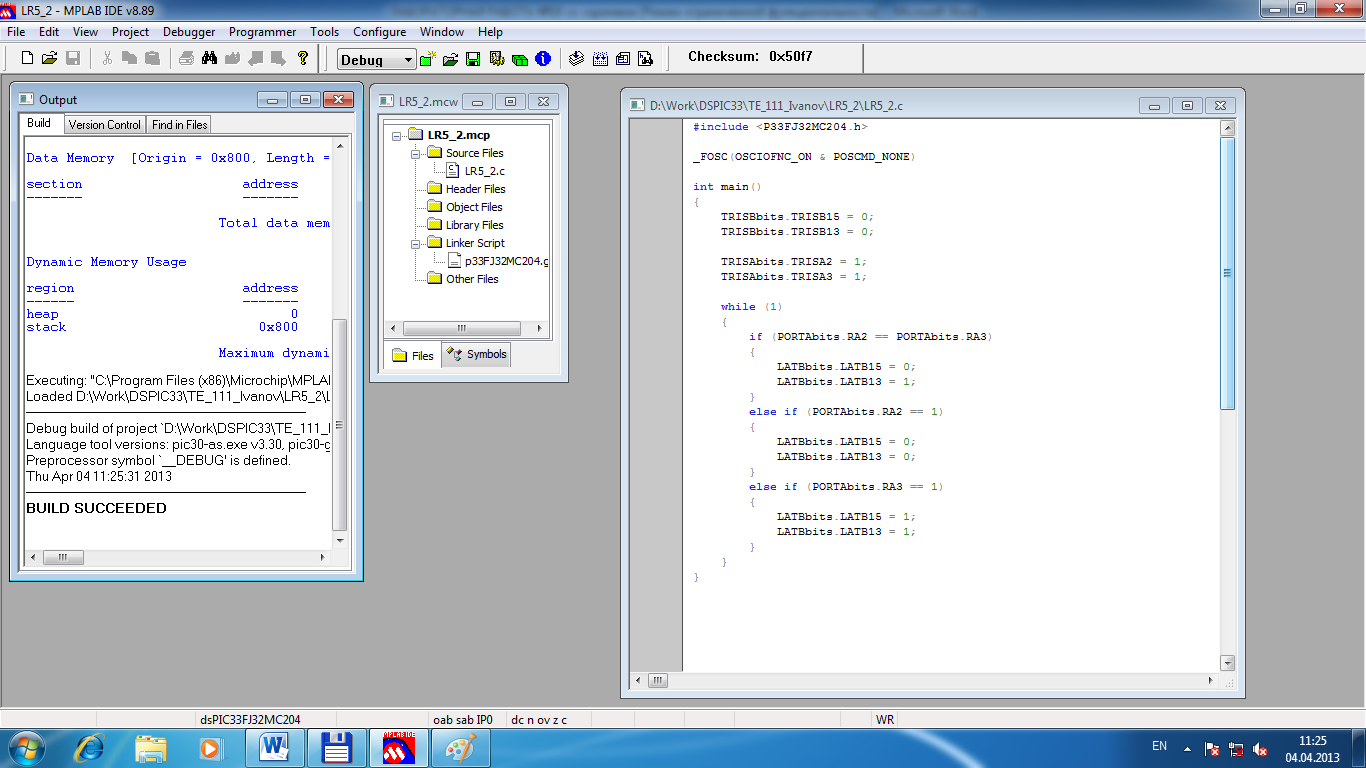Viewport: 1366px width, 768px height.
Task: Click the code editor vertical scrollbar thumb
Action: coord(1228,272)
